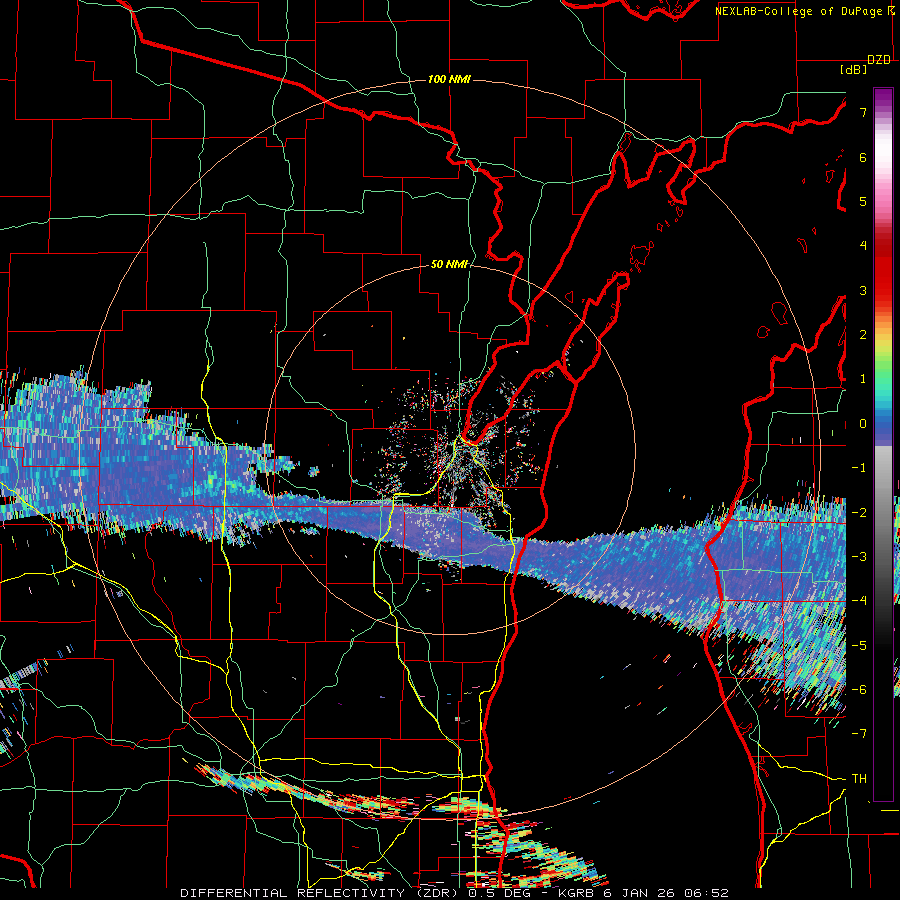Select the "-1" value on color scale
This screenshot has width=900, height=900.
859,468
